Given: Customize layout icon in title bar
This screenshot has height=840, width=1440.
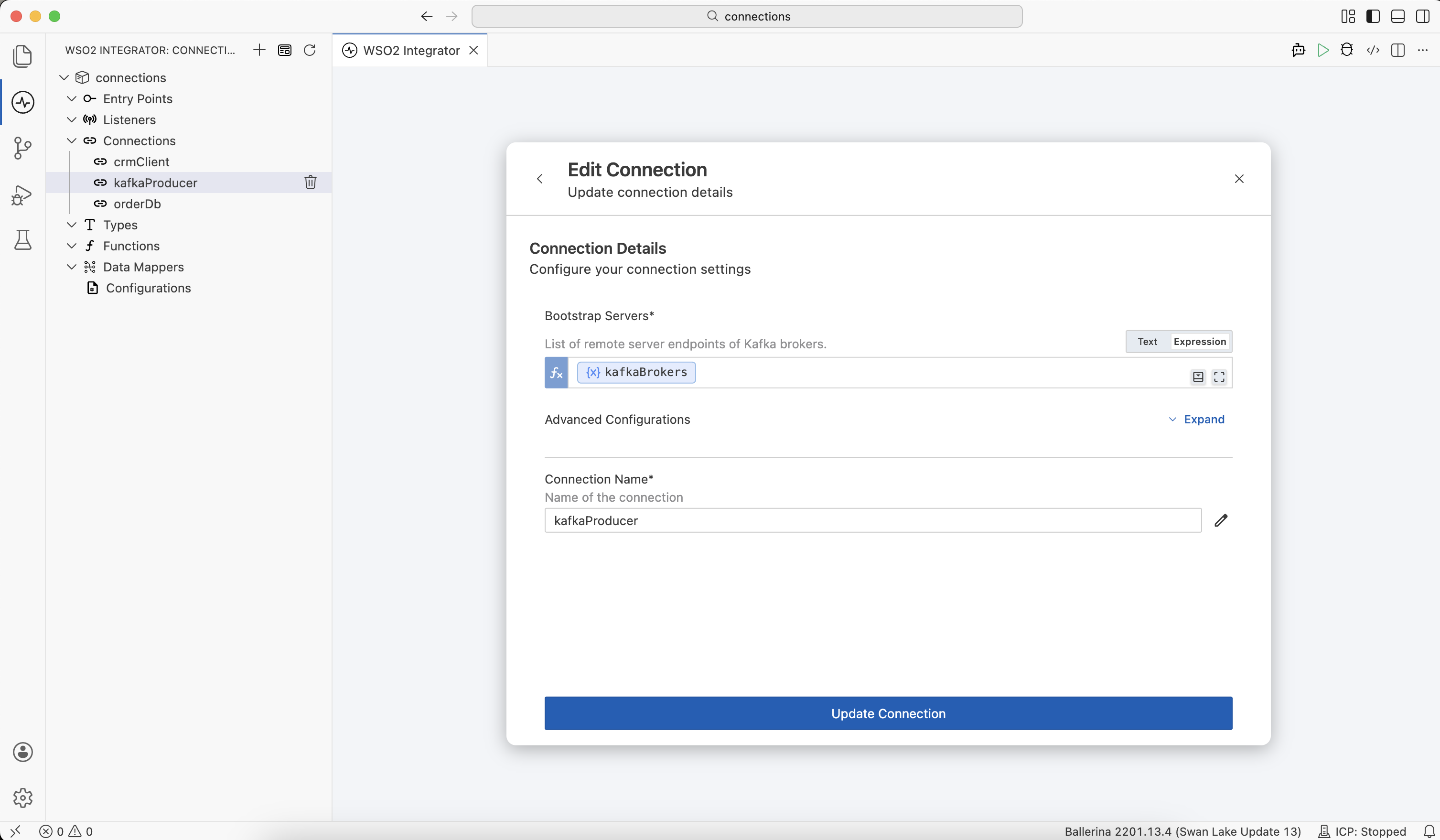Looking at the screenshot, I should (1348, 16).
